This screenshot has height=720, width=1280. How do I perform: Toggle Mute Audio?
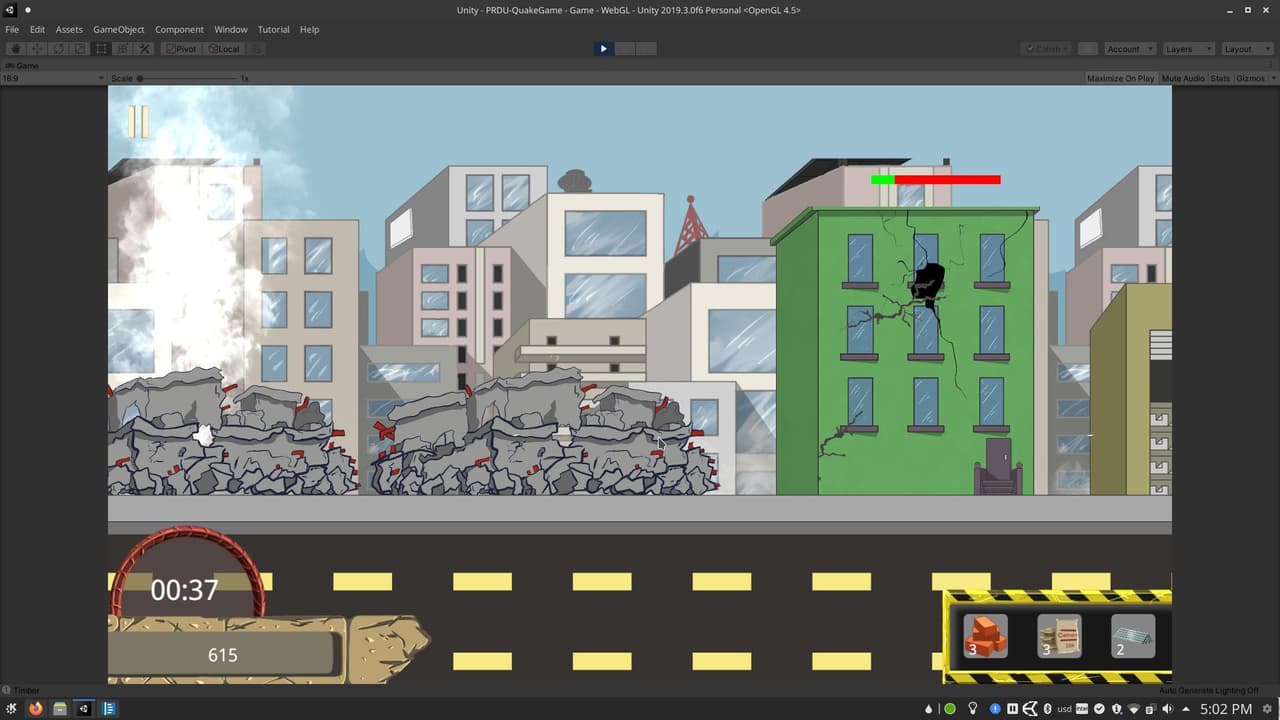[x=1182, y=78]
